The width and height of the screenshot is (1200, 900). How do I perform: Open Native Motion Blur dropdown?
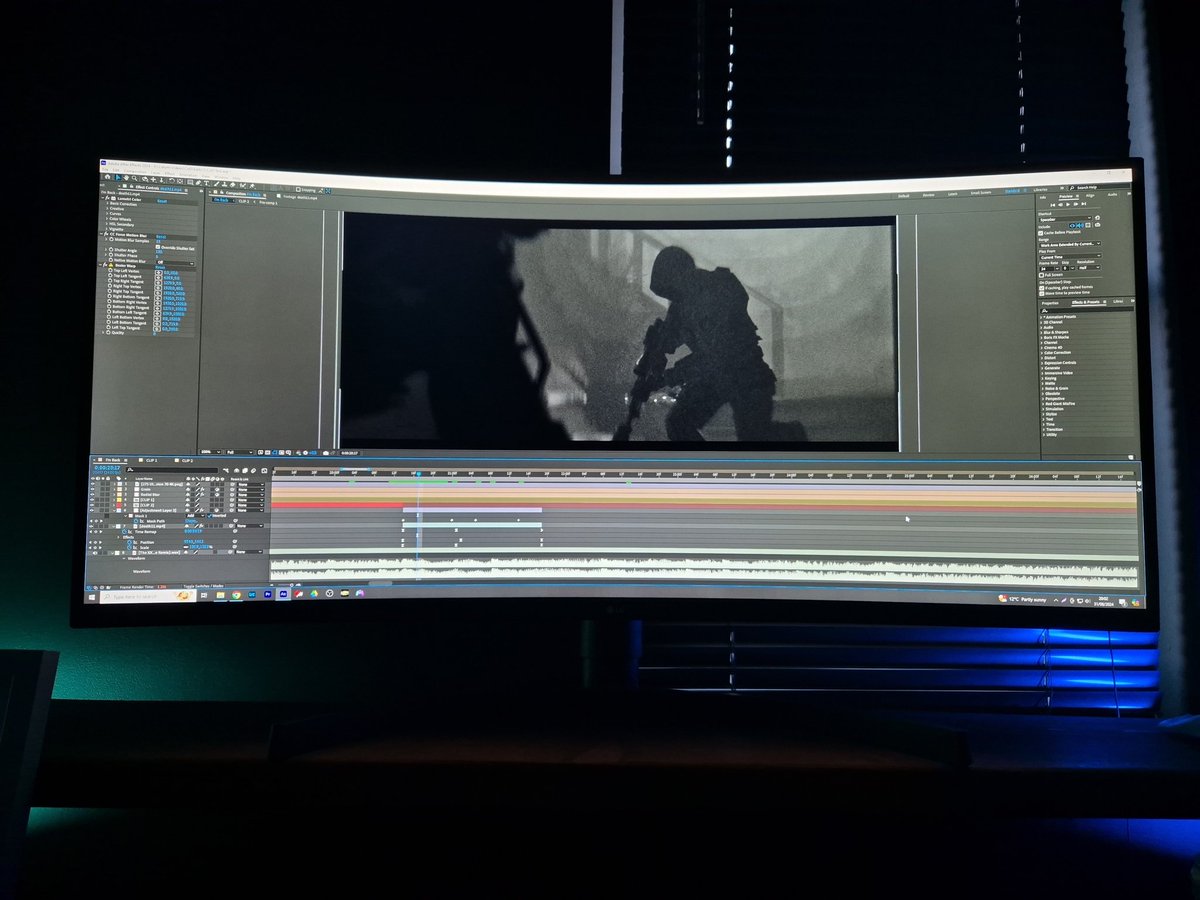point(174,263)
